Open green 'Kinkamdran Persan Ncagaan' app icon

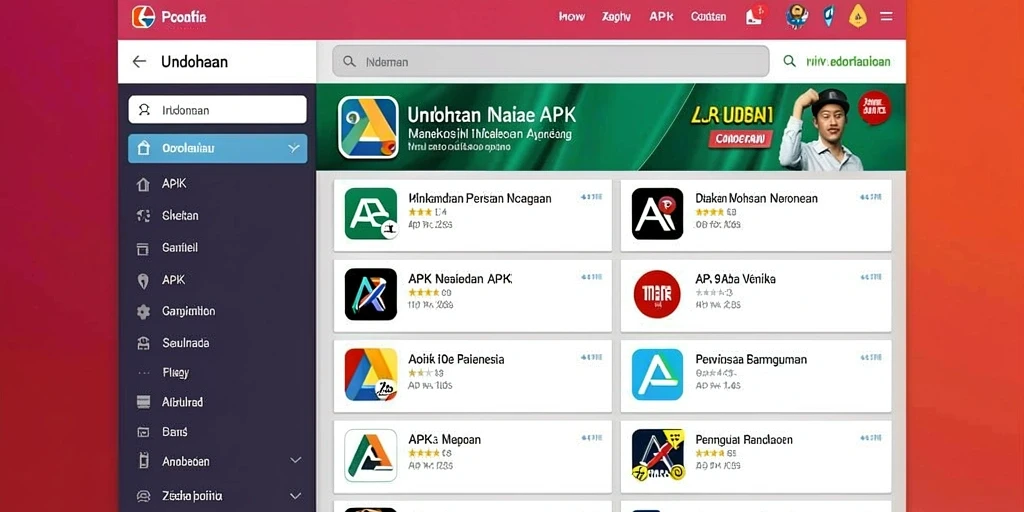(371, 214)
